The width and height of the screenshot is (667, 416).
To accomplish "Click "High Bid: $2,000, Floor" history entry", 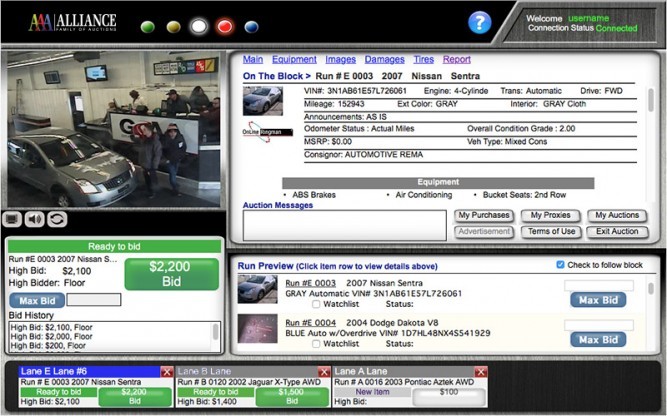I will pyautogui.click(x=51, y=336).
